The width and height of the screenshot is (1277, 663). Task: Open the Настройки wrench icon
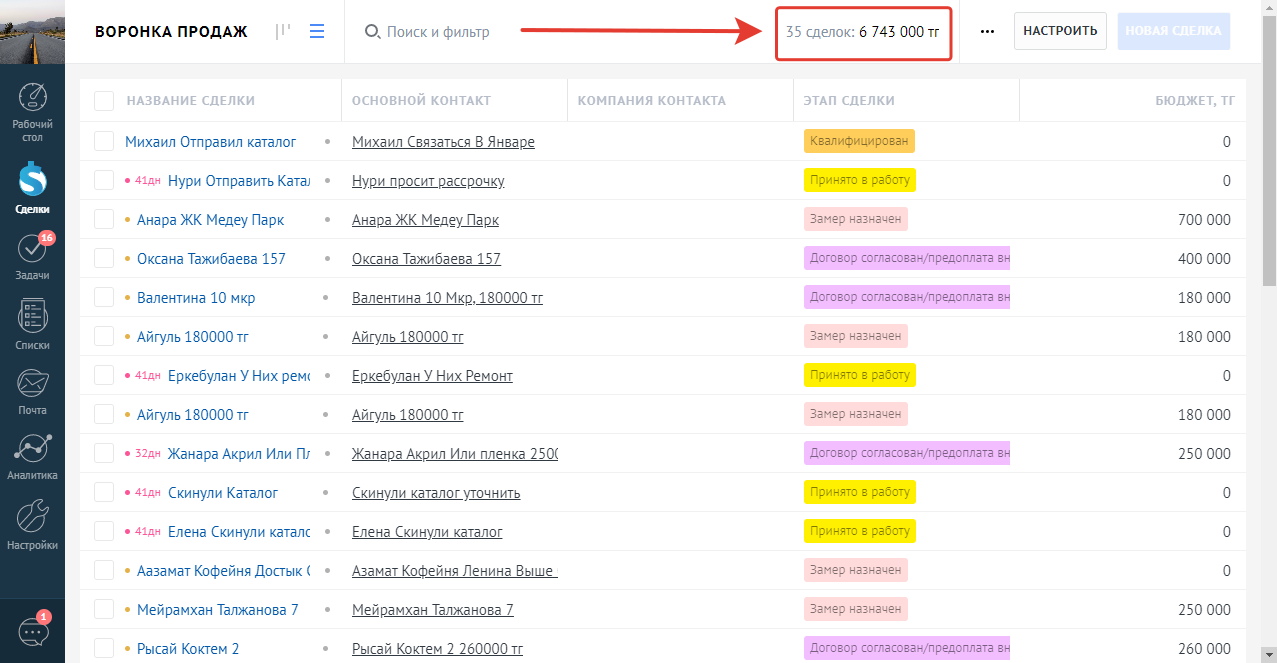[x=33, y=524]
